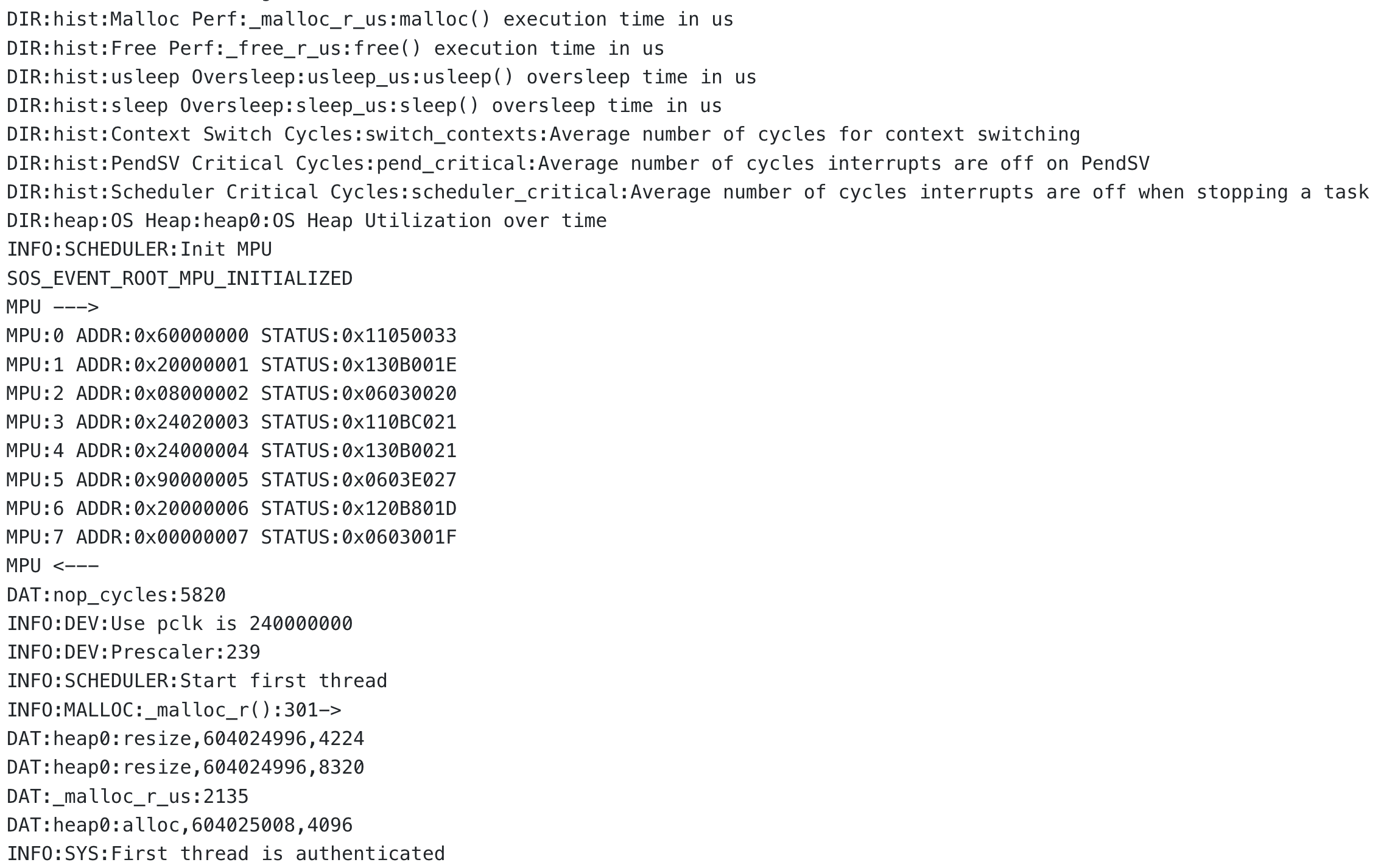The image size is (1381, 868).
Task: Select the DAT:nop_cycles:5820 line
Action: (x=116, y=595)
